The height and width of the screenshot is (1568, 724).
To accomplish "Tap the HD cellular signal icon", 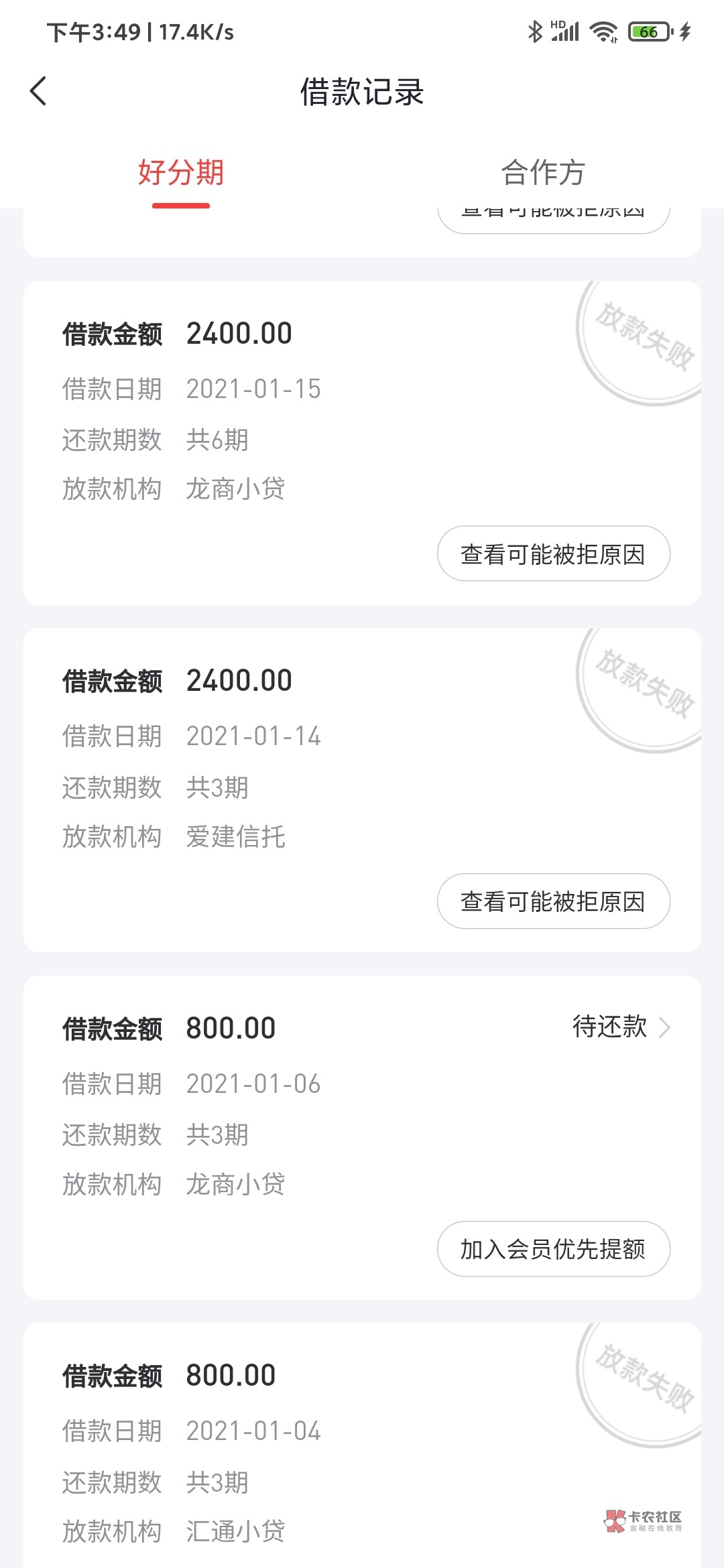I will tap(565, 31).
